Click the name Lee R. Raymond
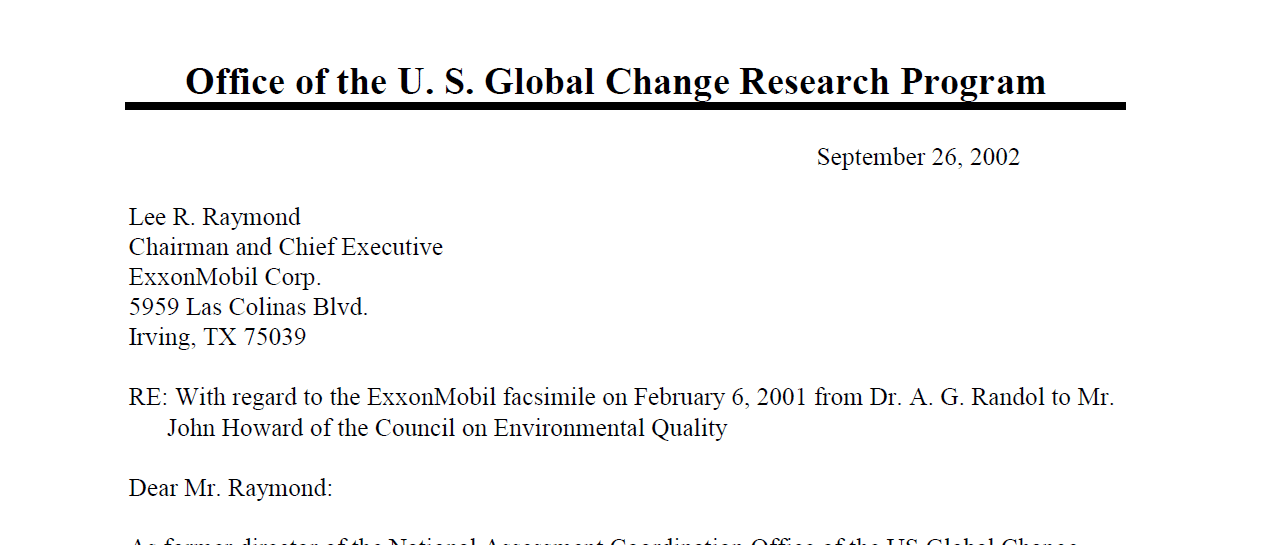The image size is (1268, 545). 214,217
